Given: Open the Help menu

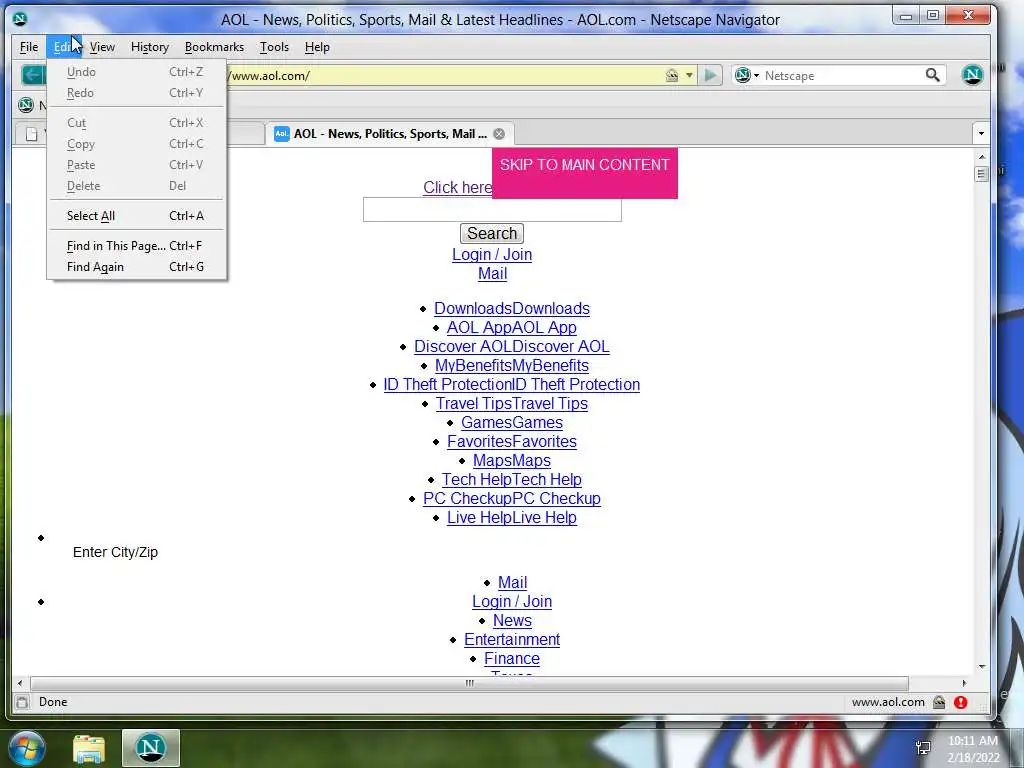Looking at the screenshot, I should (317, 47).
